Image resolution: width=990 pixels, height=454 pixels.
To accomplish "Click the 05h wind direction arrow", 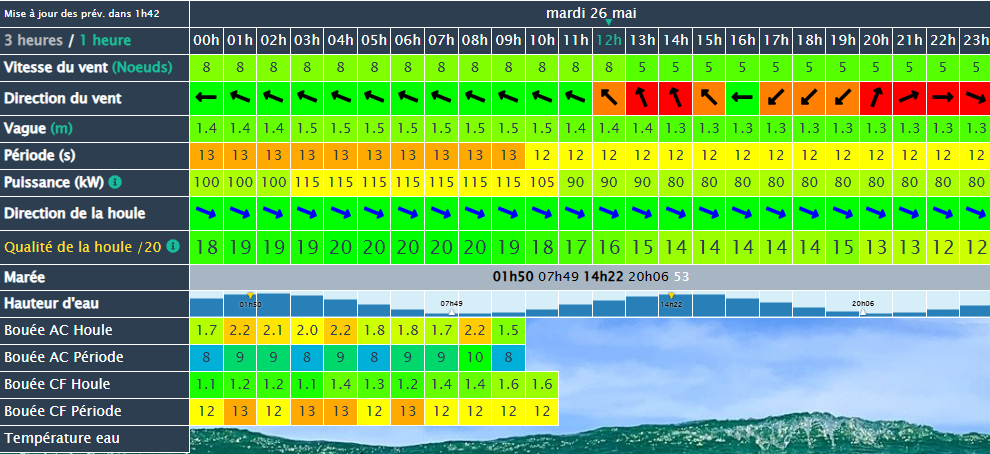I will tap(374, 98).
